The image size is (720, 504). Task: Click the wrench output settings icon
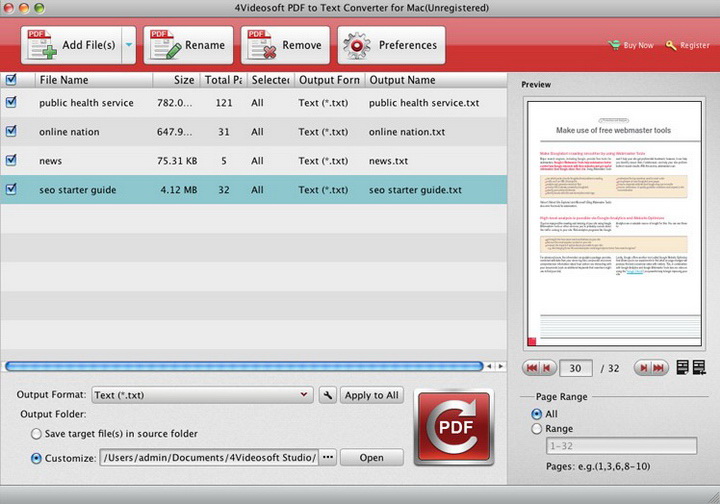[x=327, y=395]
